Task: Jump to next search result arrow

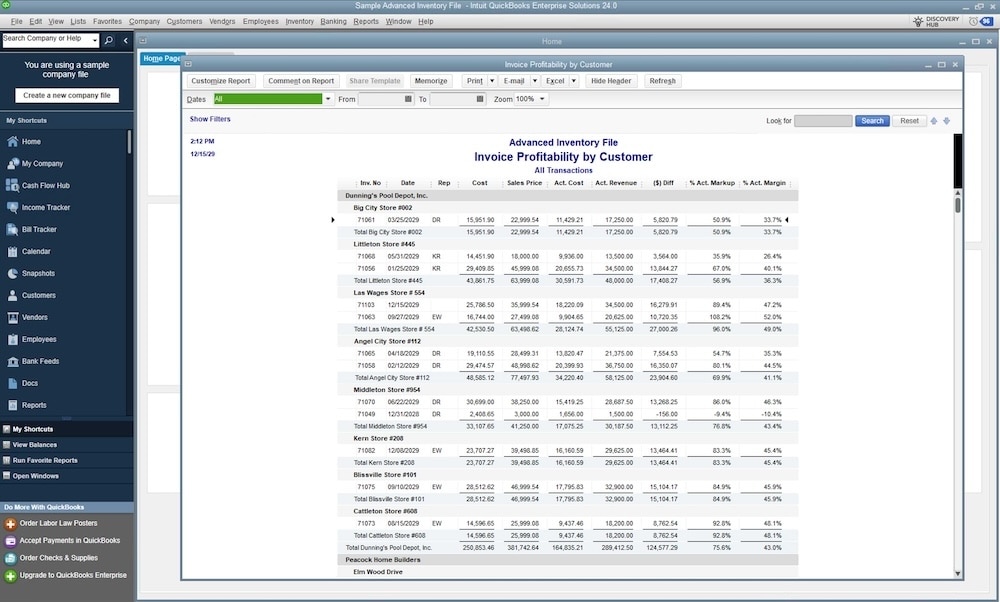Action: point(946,121)
